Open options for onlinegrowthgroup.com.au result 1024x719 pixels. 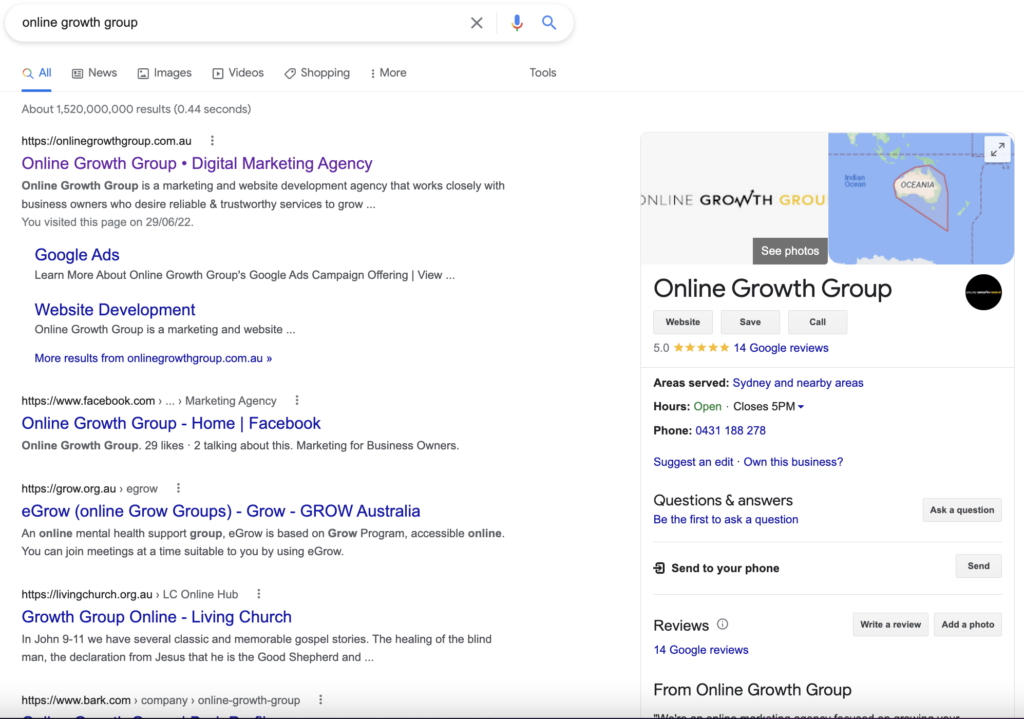pos(212,140)
